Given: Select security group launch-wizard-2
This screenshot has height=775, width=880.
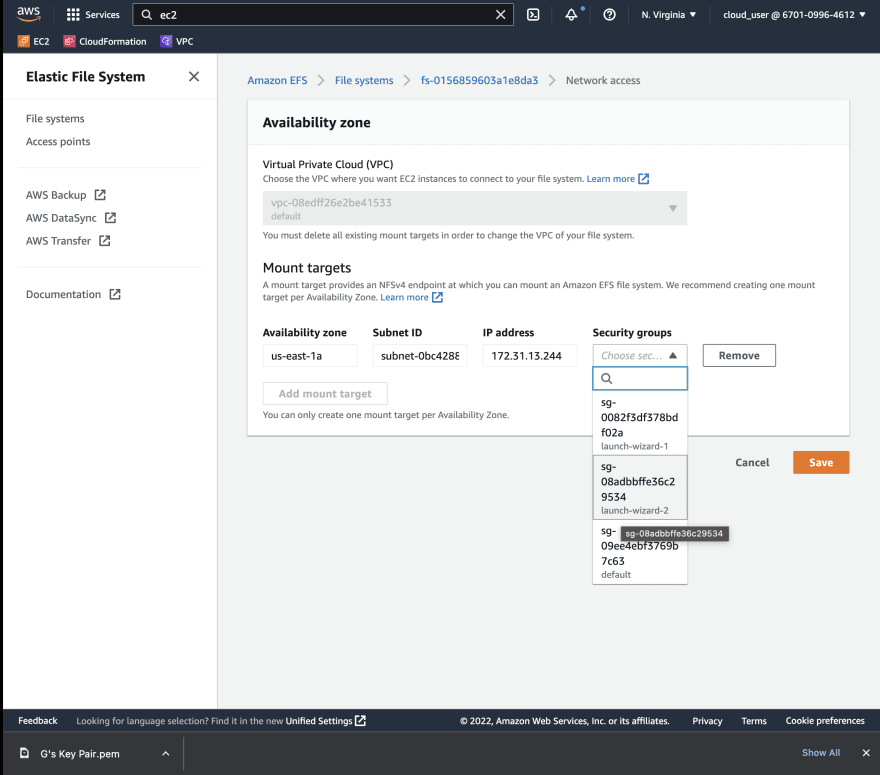Looking at the screenshot, I should click(640, 487).
